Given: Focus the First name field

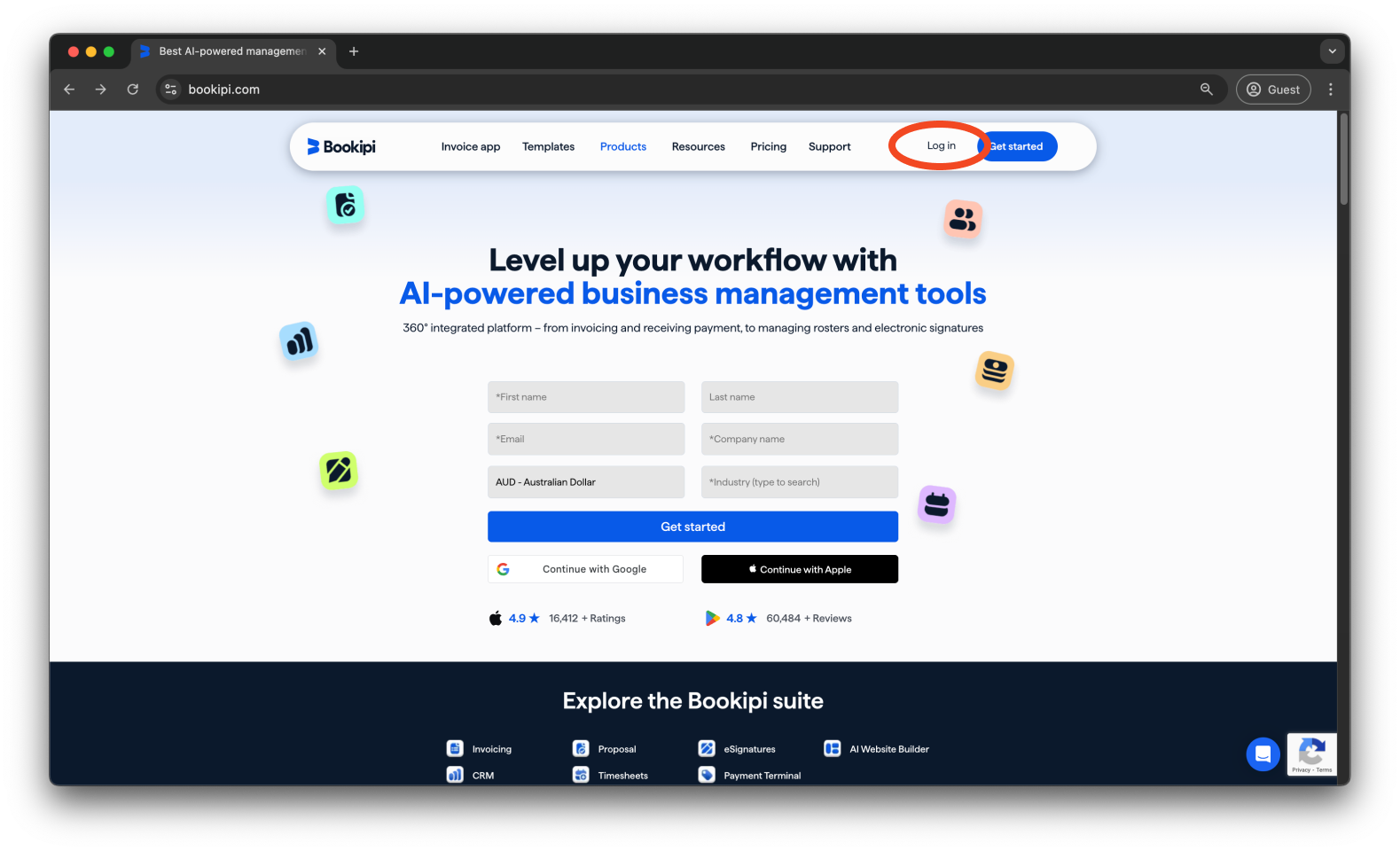Looking at the screenshot, I should (586, 397).
